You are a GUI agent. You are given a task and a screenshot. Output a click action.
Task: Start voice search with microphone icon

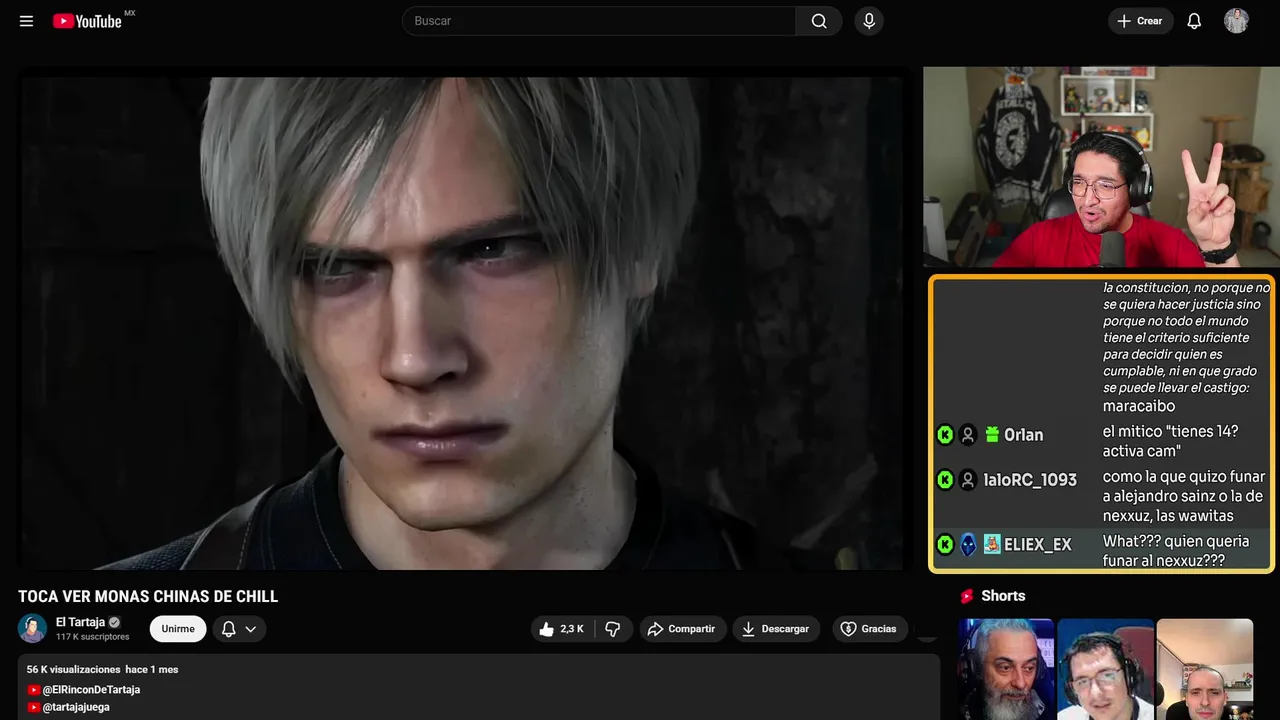(869, 21)
